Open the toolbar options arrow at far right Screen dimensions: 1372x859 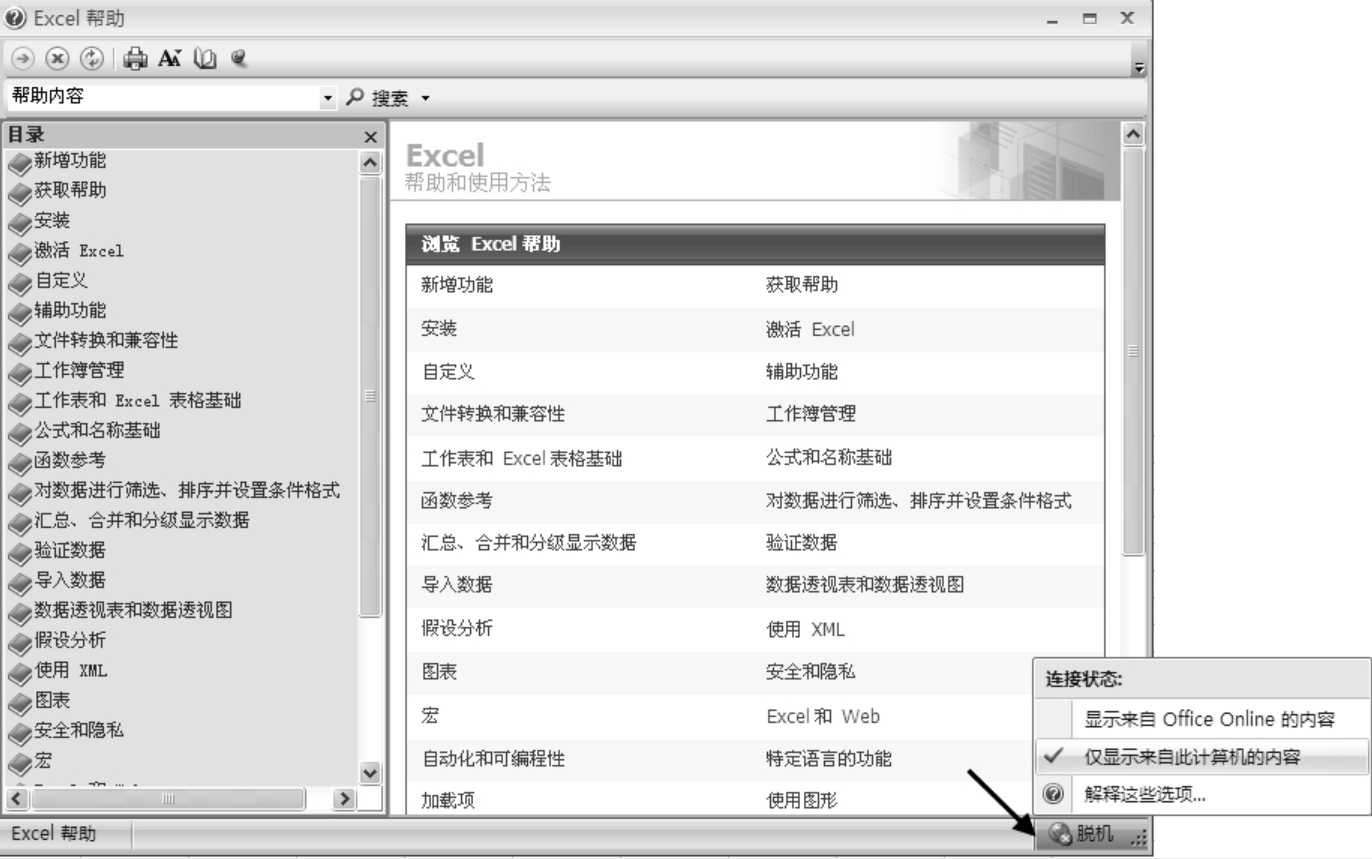[x=1138, y=68]
